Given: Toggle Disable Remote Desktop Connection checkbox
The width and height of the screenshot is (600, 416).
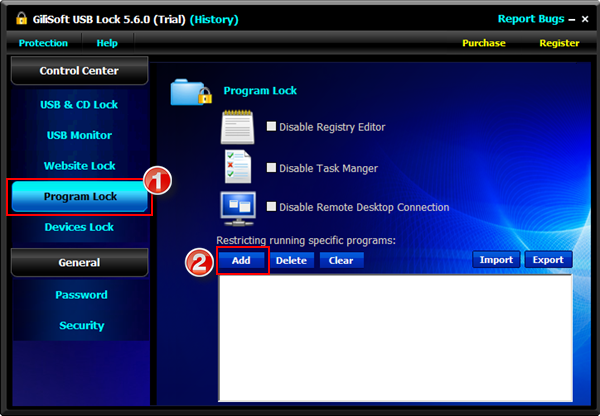Looking at the screenshot, I should click(x=271, y=207).
